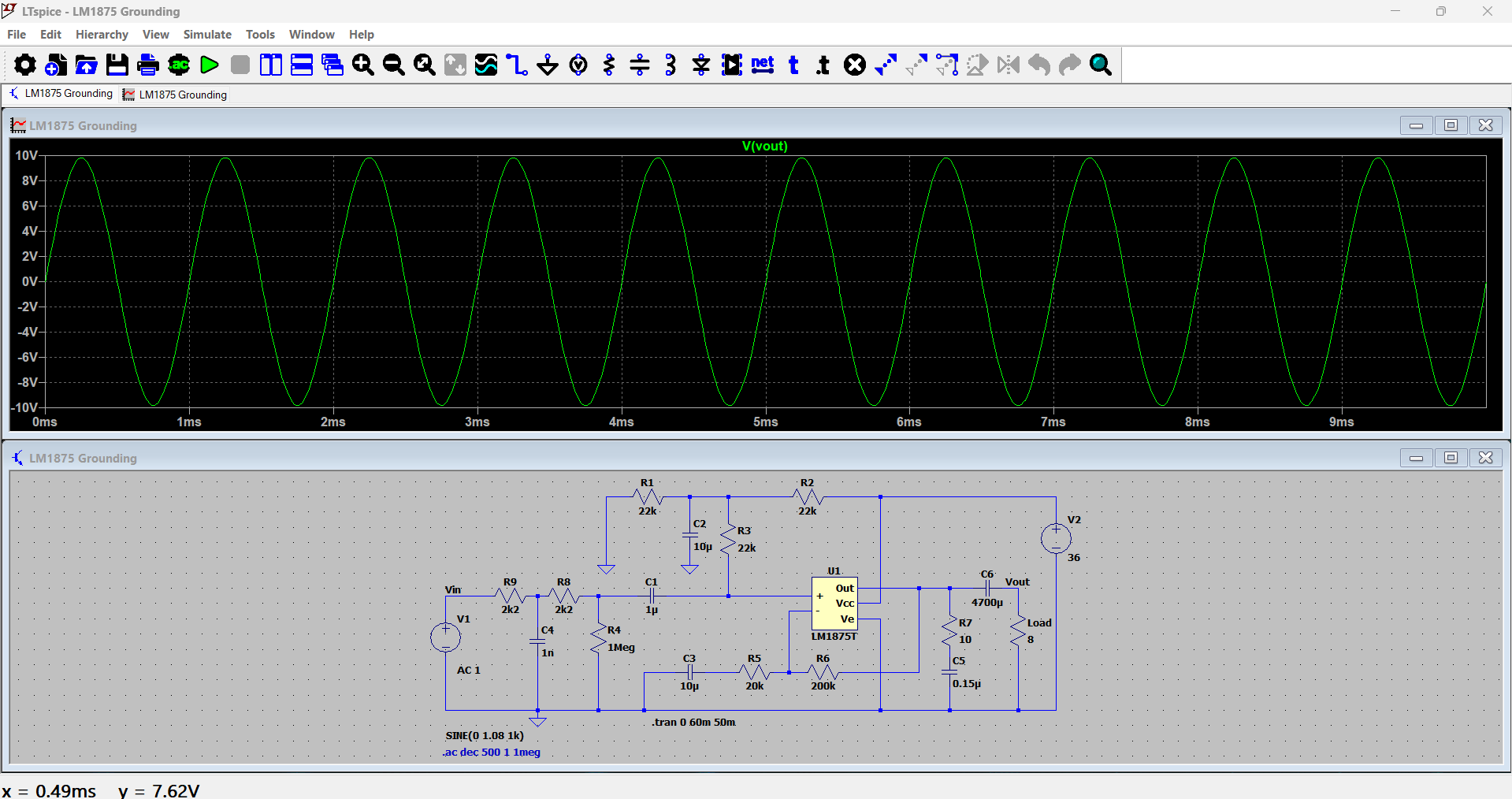The height and width of the screenshot is (799, 1512).
Task: Maximize the waveform plot subwindow
Action: click(1451, 125)
